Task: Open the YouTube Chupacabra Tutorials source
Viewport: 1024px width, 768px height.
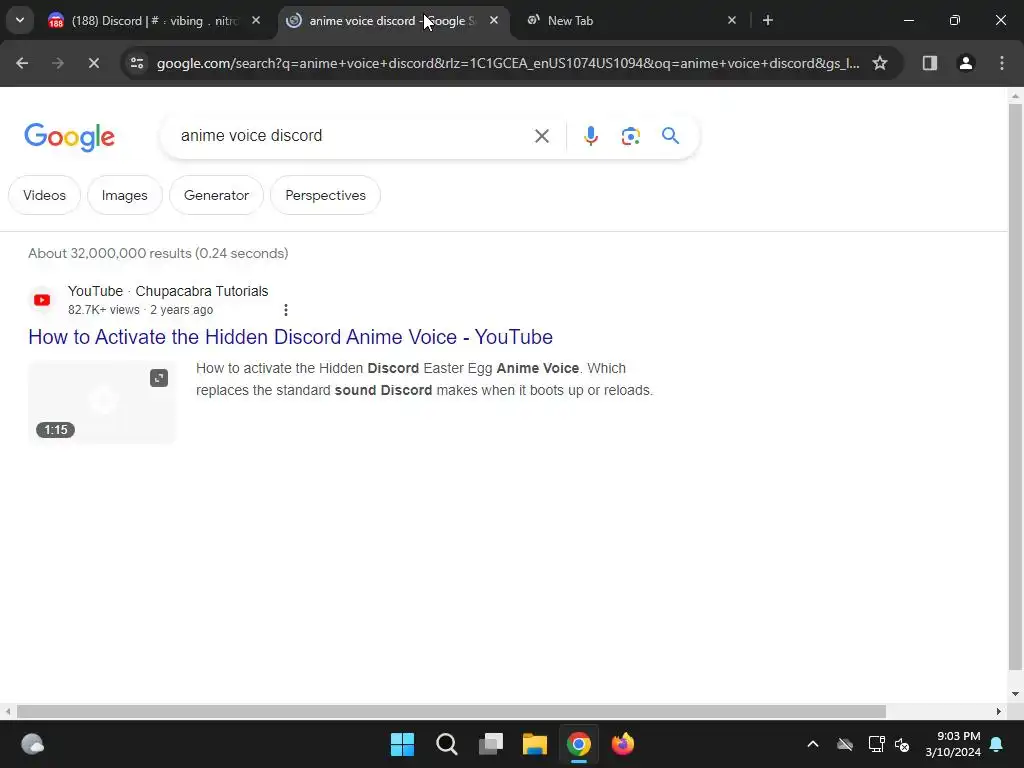Action: click(x=168, y=291)
